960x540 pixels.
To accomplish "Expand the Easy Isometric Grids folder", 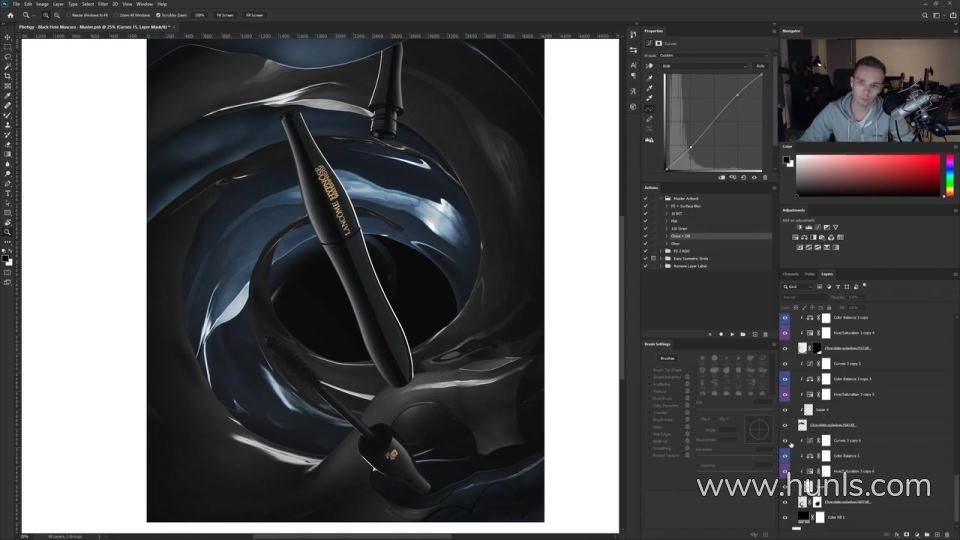I will 661,258.
